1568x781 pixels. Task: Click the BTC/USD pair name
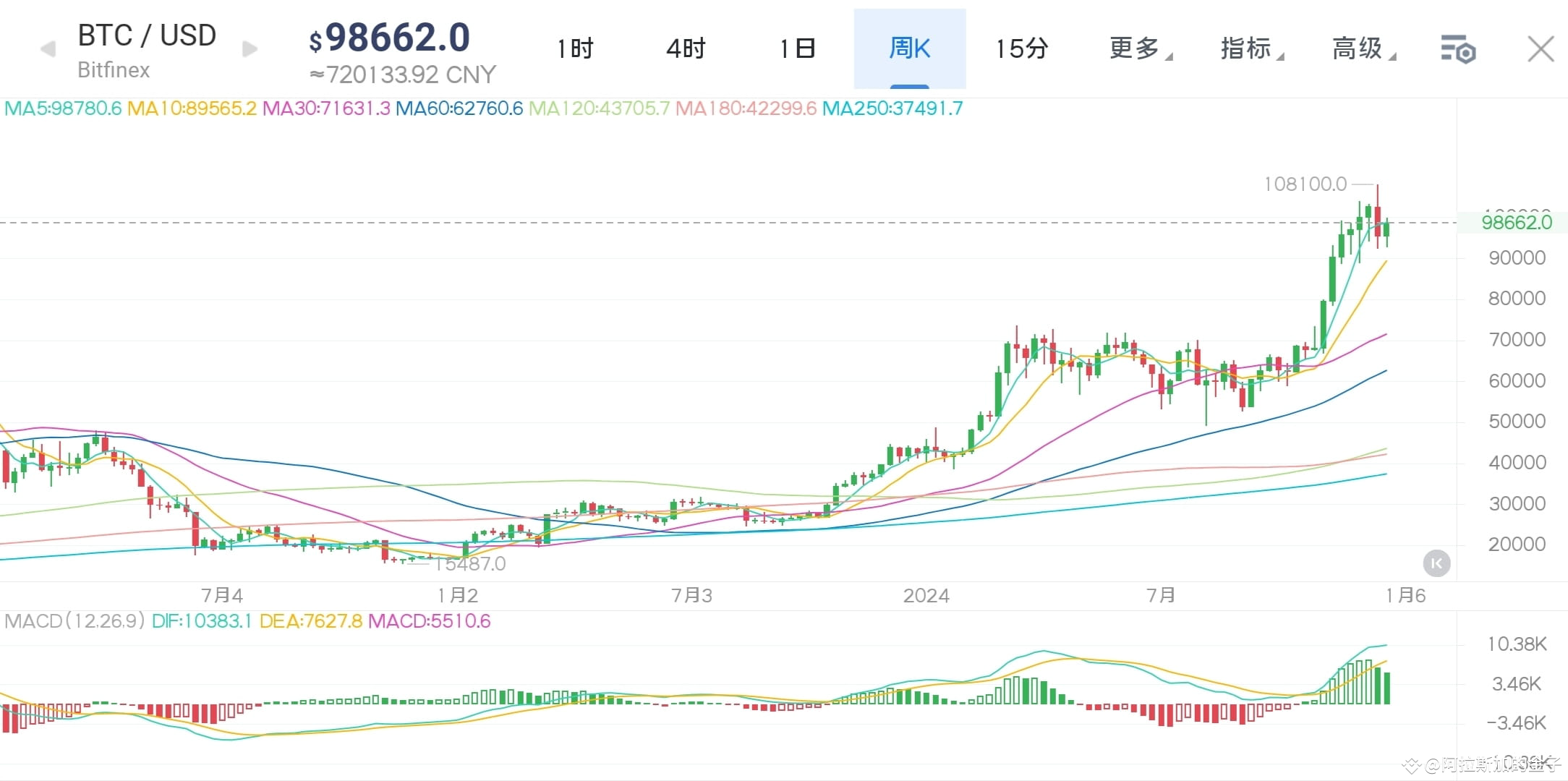[147, 35]
